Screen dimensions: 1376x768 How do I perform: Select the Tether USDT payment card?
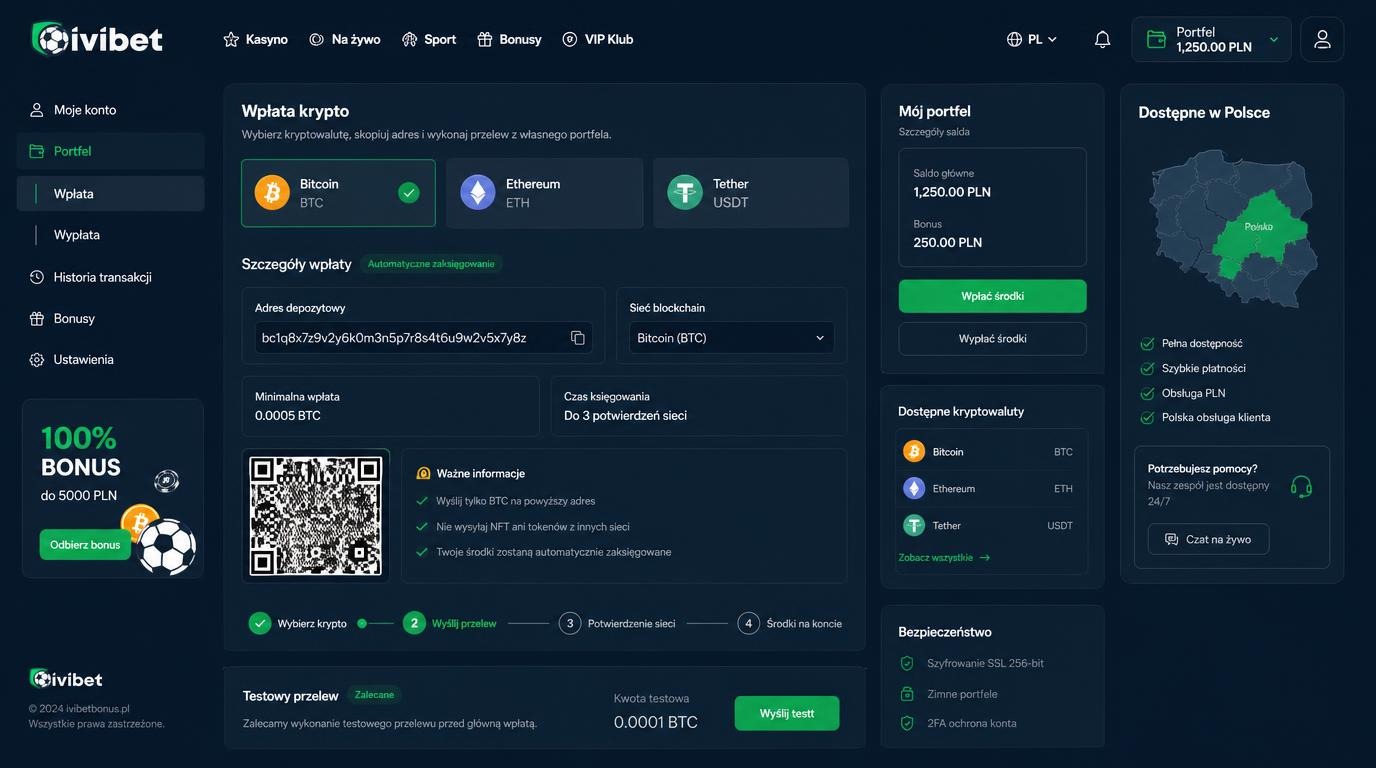(751, 193)
